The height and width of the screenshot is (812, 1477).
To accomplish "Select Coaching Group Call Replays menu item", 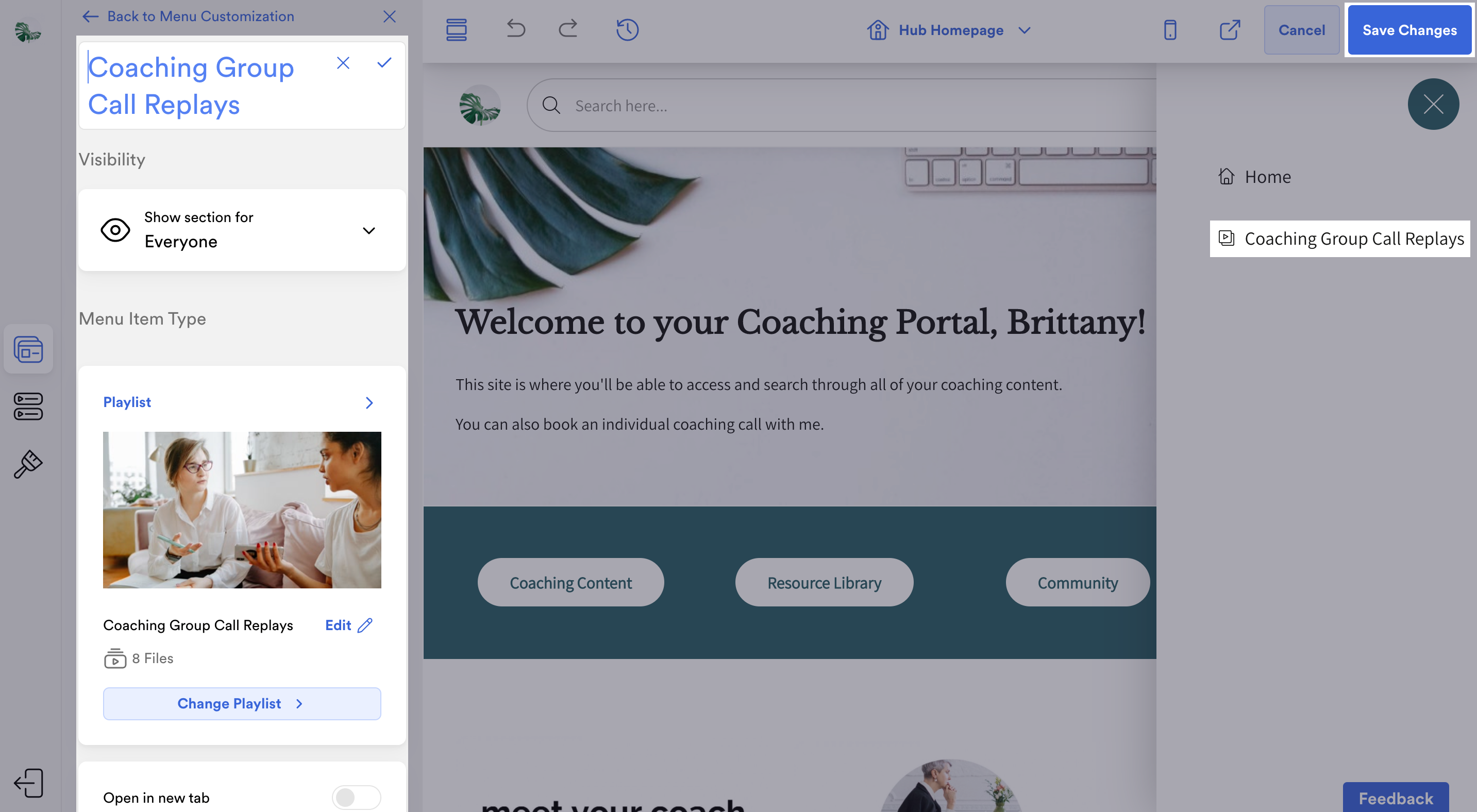I will click(x=1340, y=239).
